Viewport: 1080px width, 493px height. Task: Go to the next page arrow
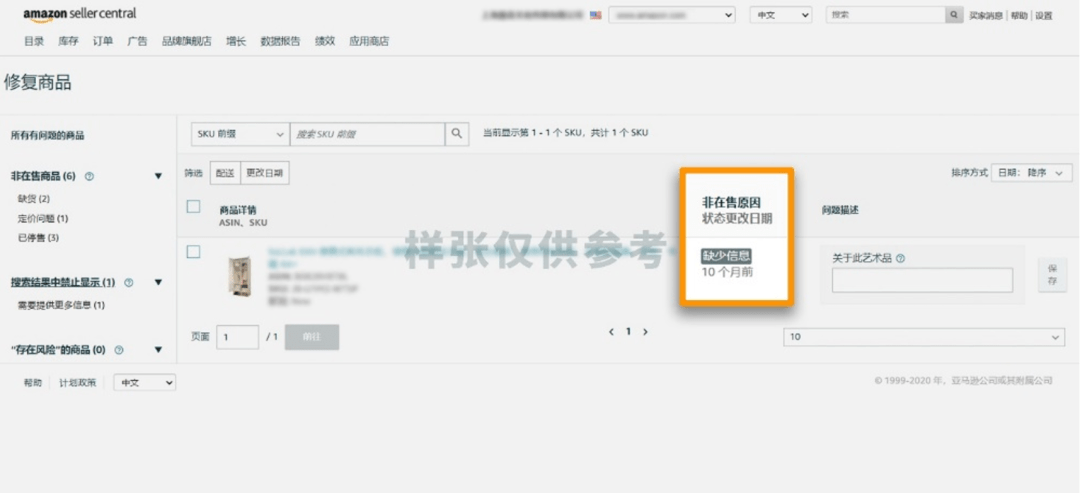(645, 332)
